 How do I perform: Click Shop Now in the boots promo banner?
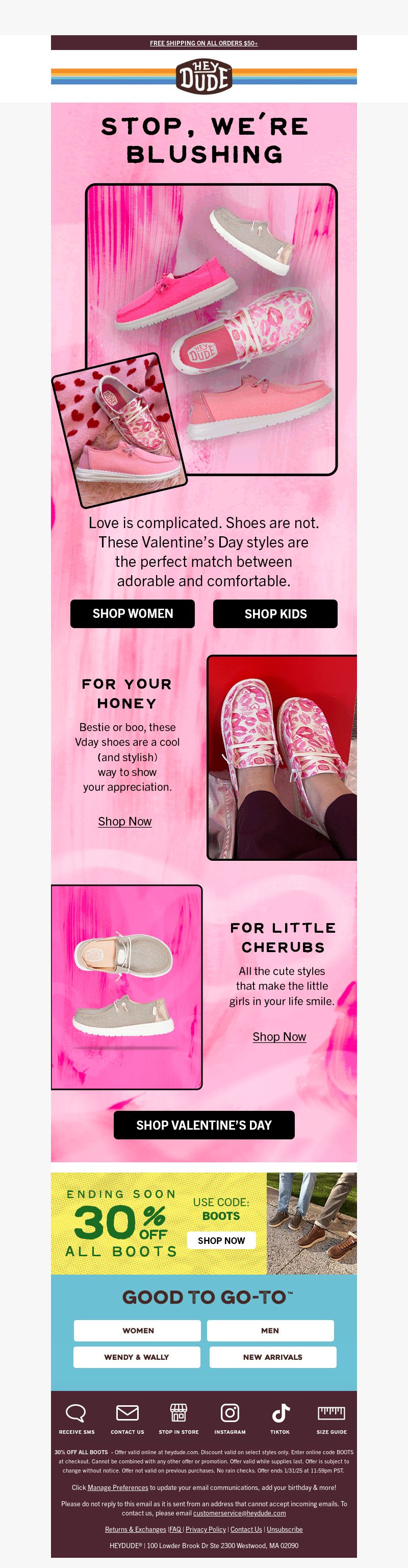pos(221,1240)
